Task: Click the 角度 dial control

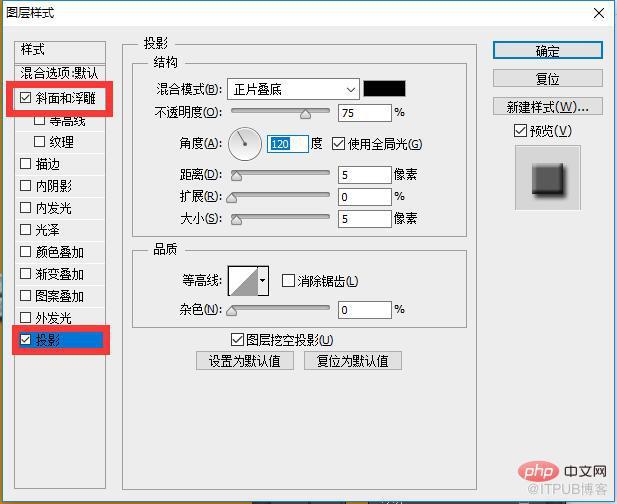Action: point(245,144)
